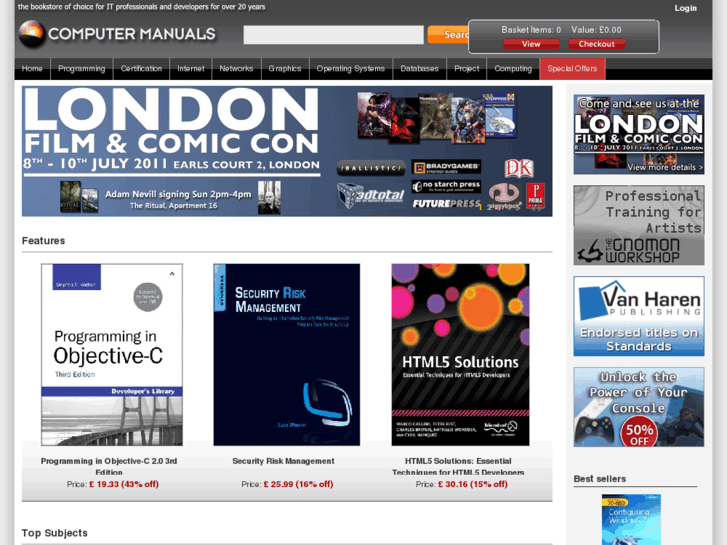Open the Gnomon Workshop training advert
This screenshot has width=727, height=545.
tap(639, 225)
